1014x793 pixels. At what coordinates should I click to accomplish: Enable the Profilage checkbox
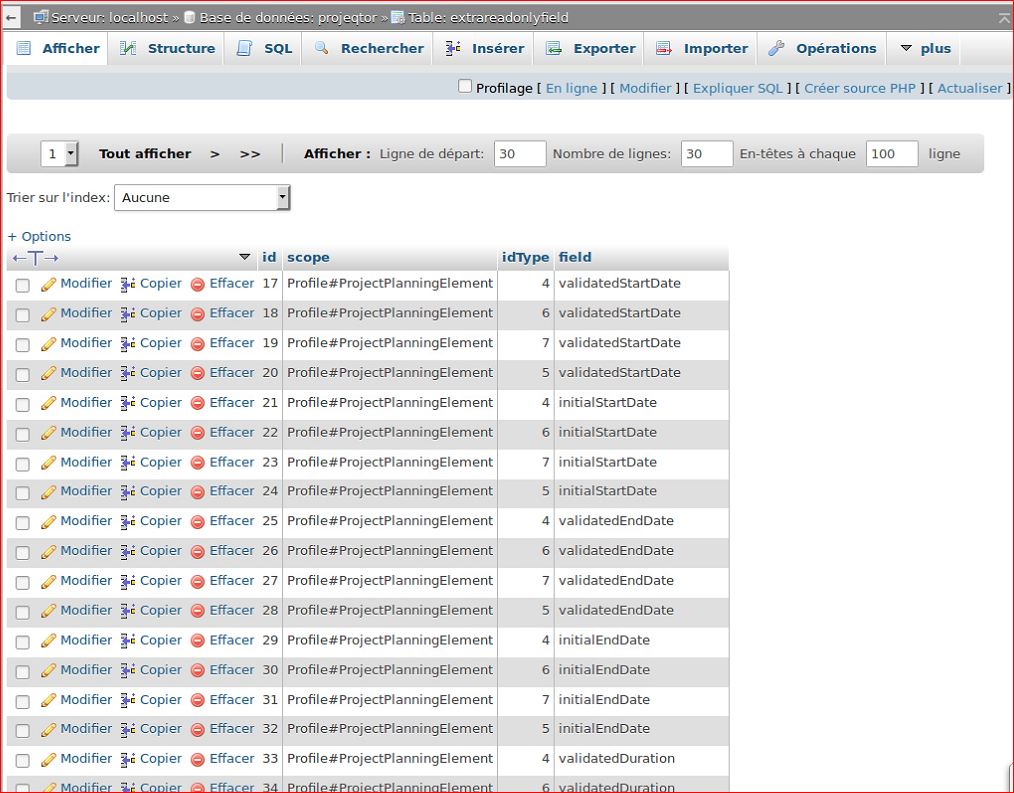coord(465,87)
